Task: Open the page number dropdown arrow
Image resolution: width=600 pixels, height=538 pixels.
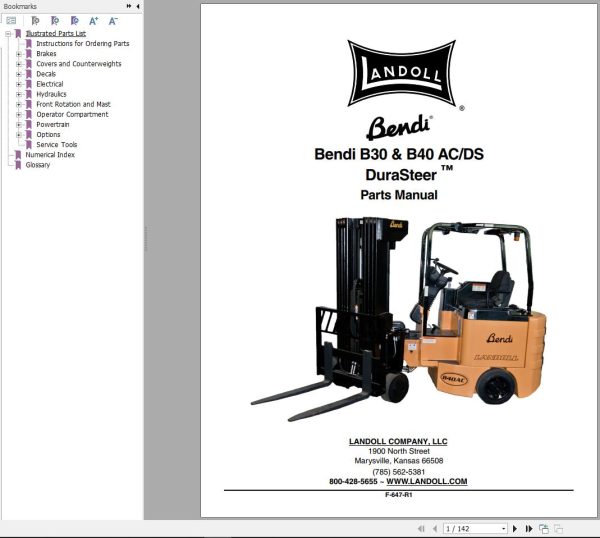Action: coord(504,529)
